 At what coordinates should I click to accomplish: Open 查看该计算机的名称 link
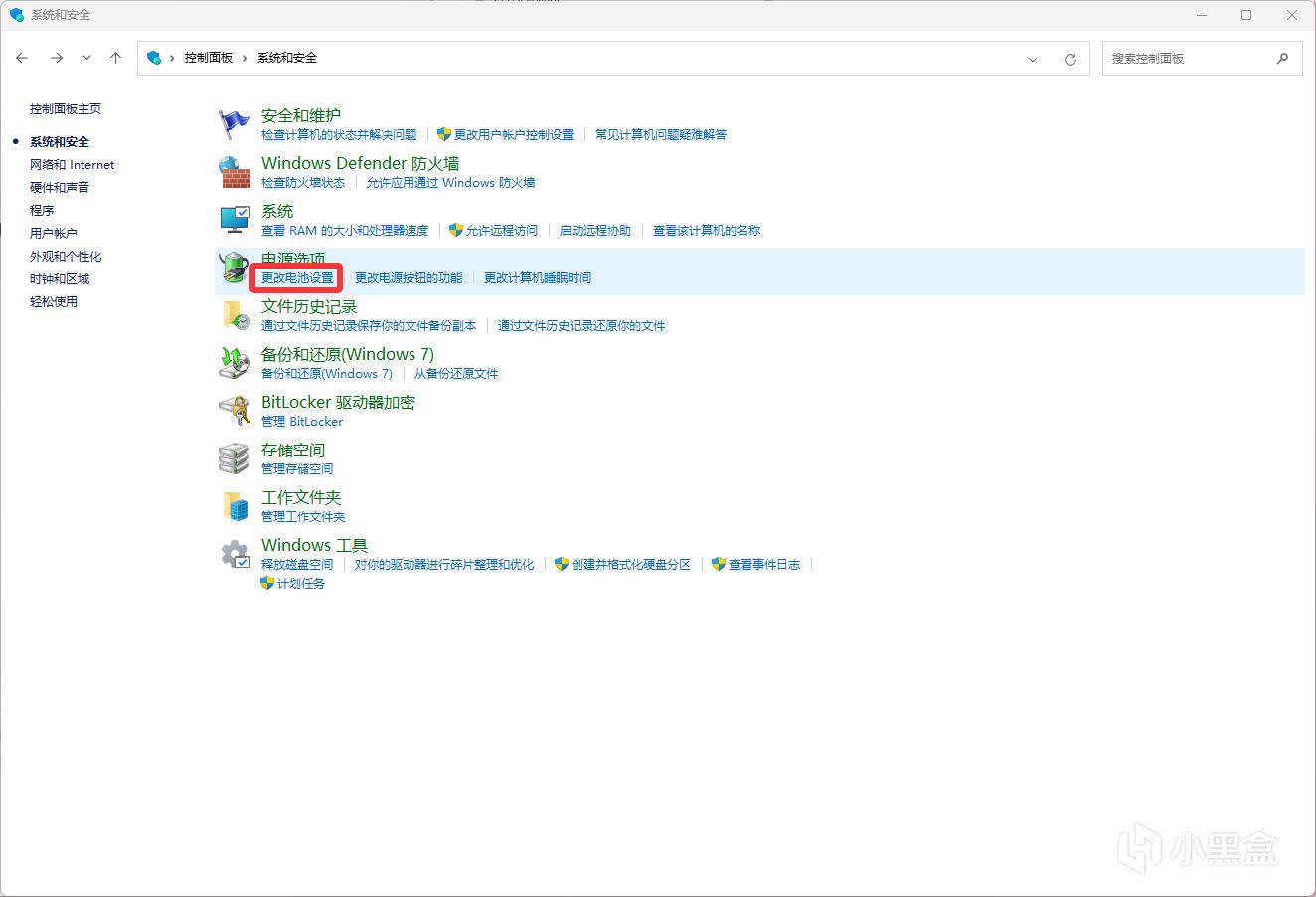(707, 231)
